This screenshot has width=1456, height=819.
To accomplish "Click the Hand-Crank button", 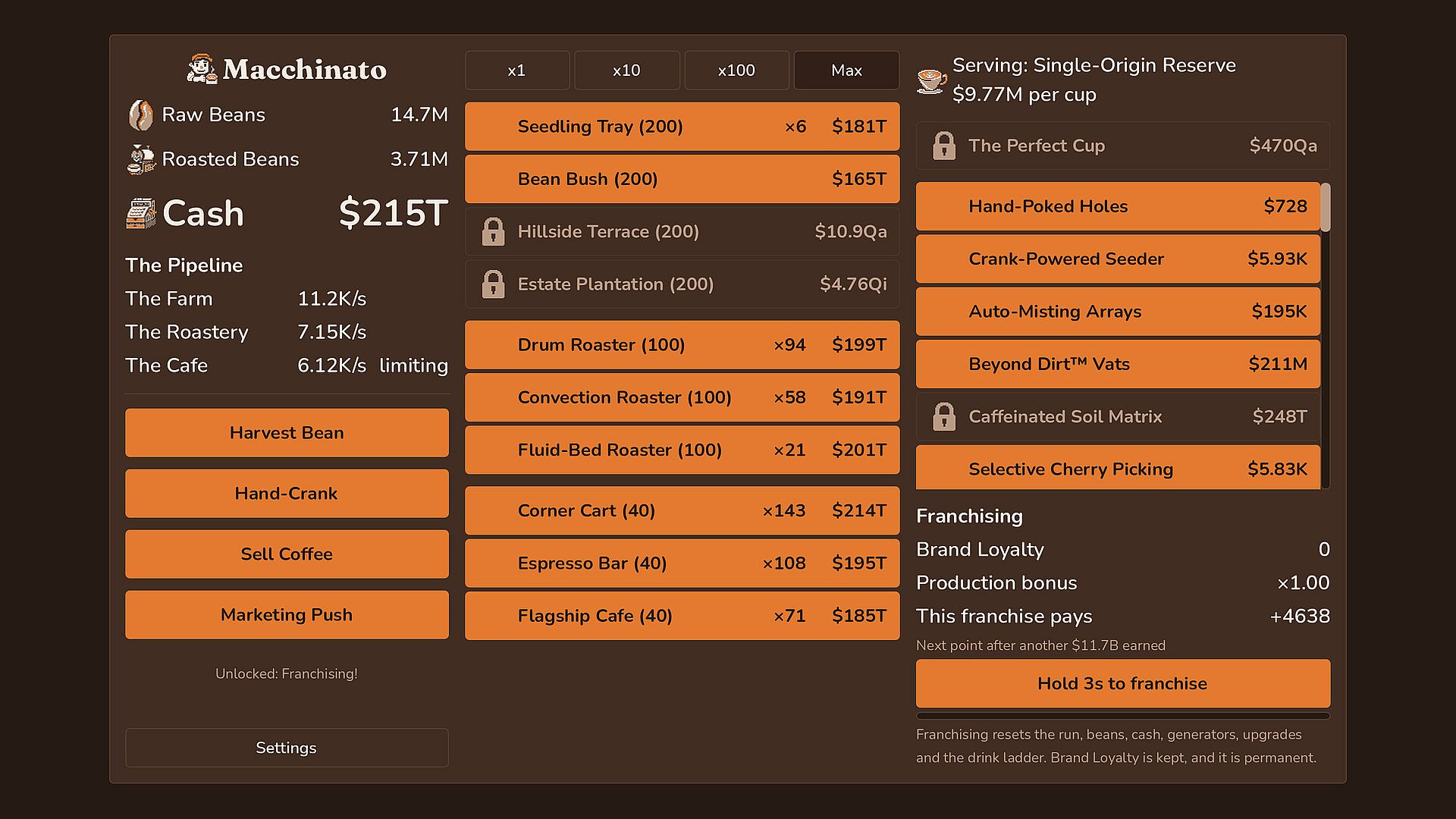I will click(287, 494).
